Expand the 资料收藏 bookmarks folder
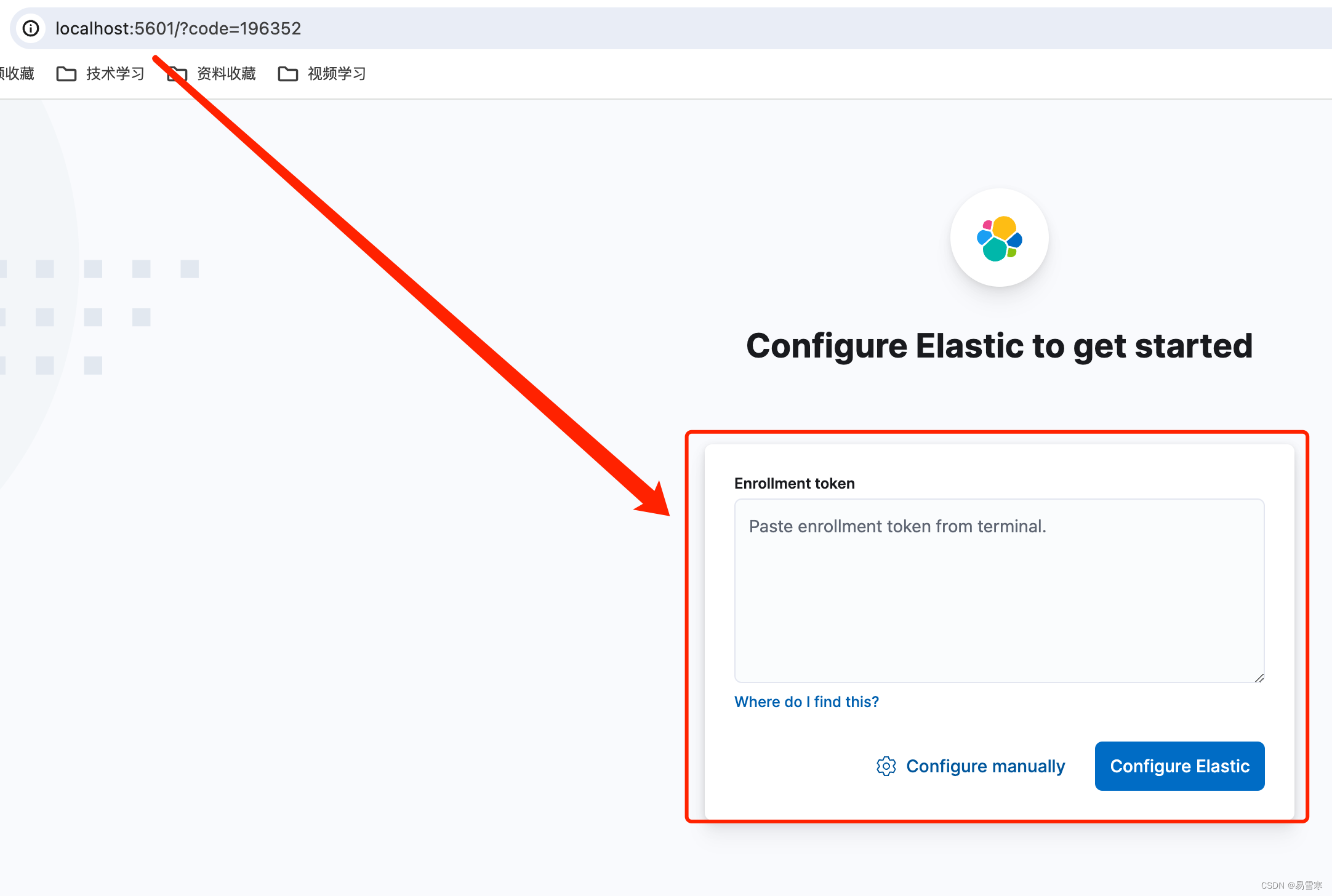Screen dimensions: 1332x896 227,73
